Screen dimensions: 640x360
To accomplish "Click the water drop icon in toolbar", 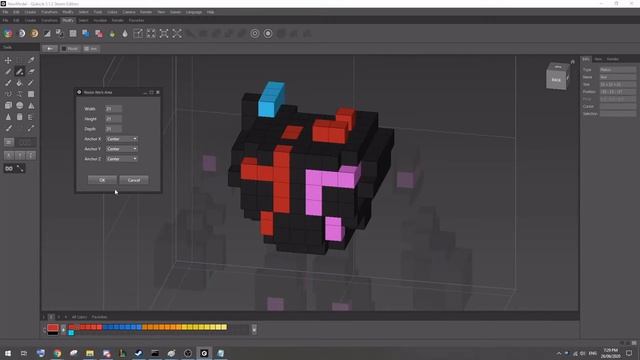I will pos(125,33).
